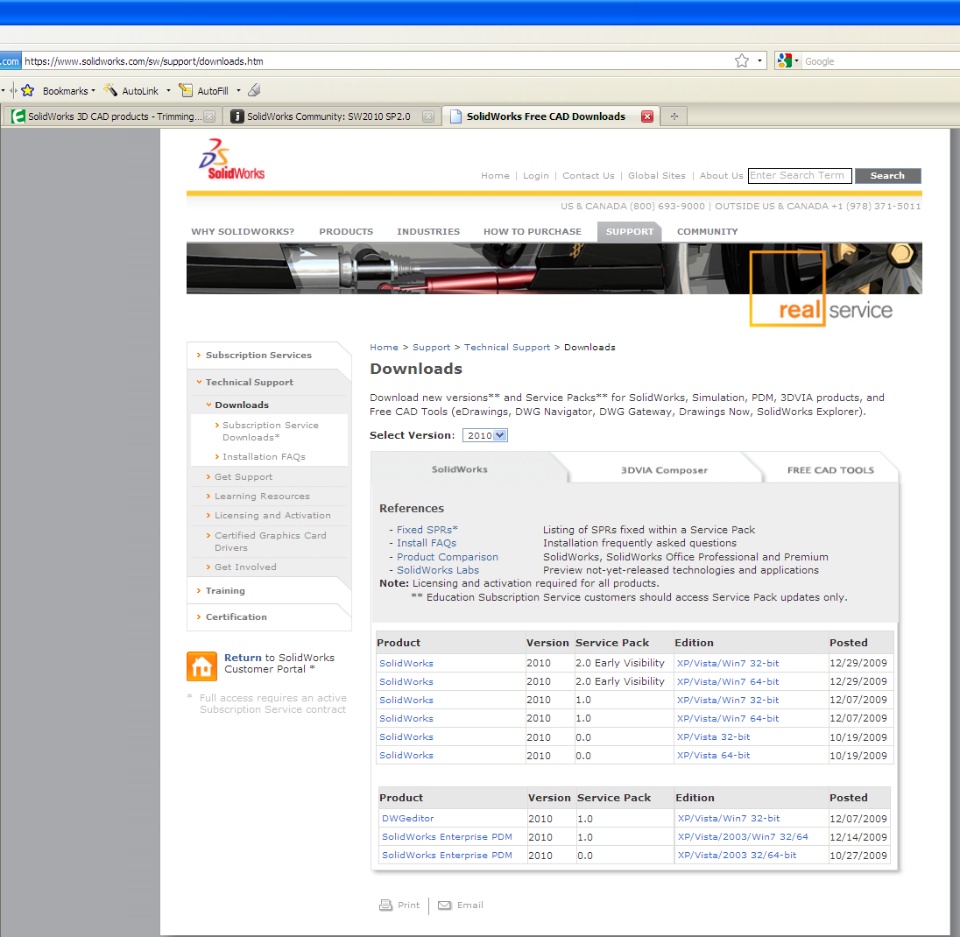This screenshot has width=960, height=937.
Task: Collapse the Technical Support sidebar section
Action: pos(249,382)
